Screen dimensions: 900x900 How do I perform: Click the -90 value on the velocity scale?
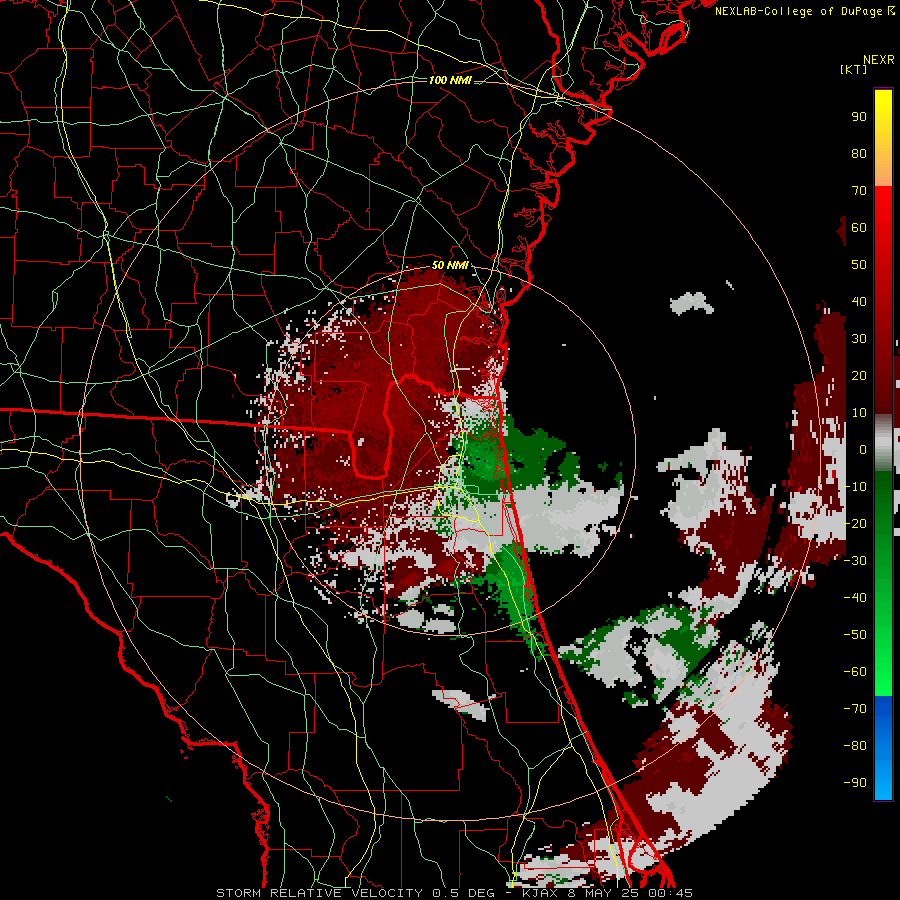click(855, 783)
